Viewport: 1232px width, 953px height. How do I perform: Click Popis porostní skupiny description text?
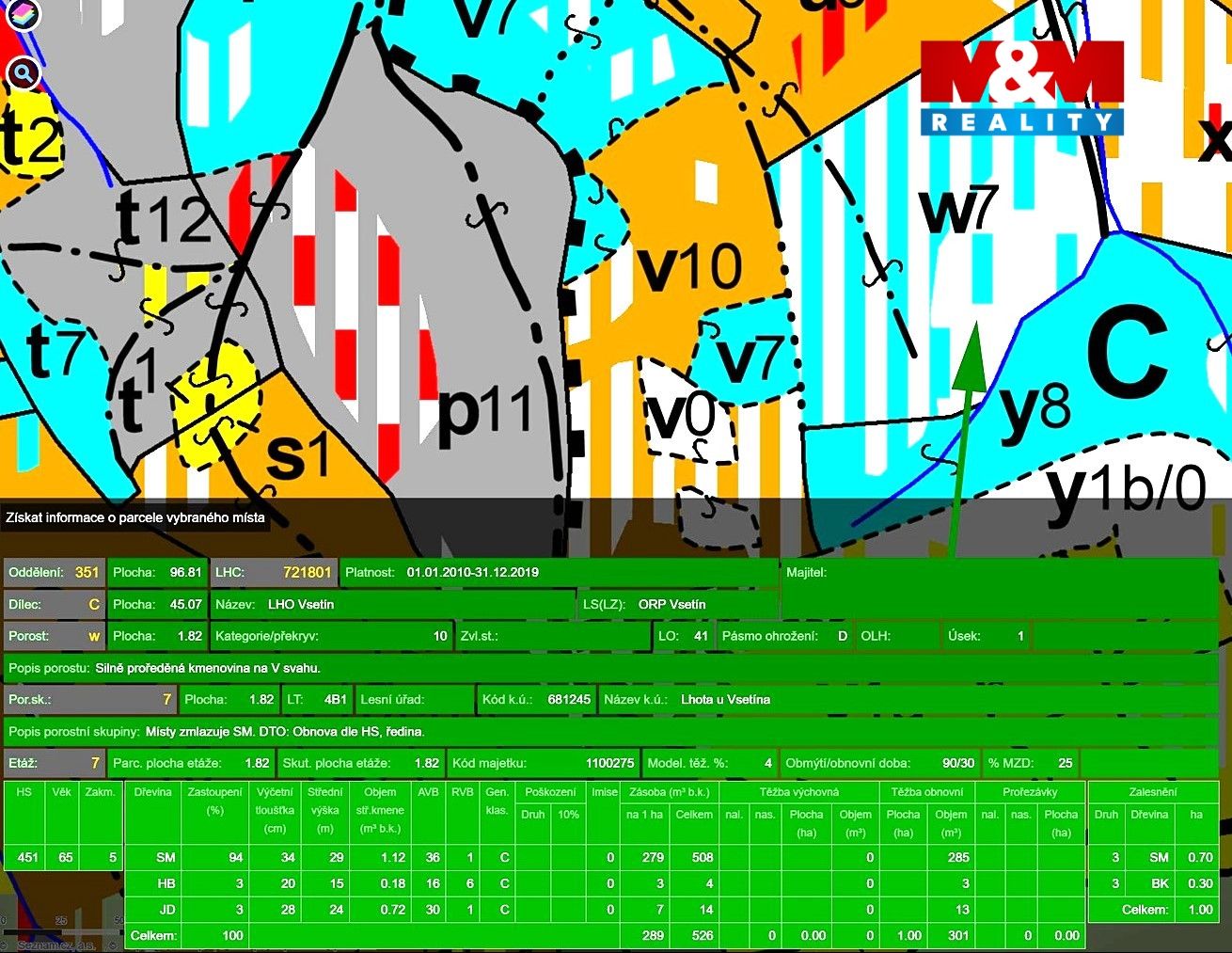[x=285, y=731]
